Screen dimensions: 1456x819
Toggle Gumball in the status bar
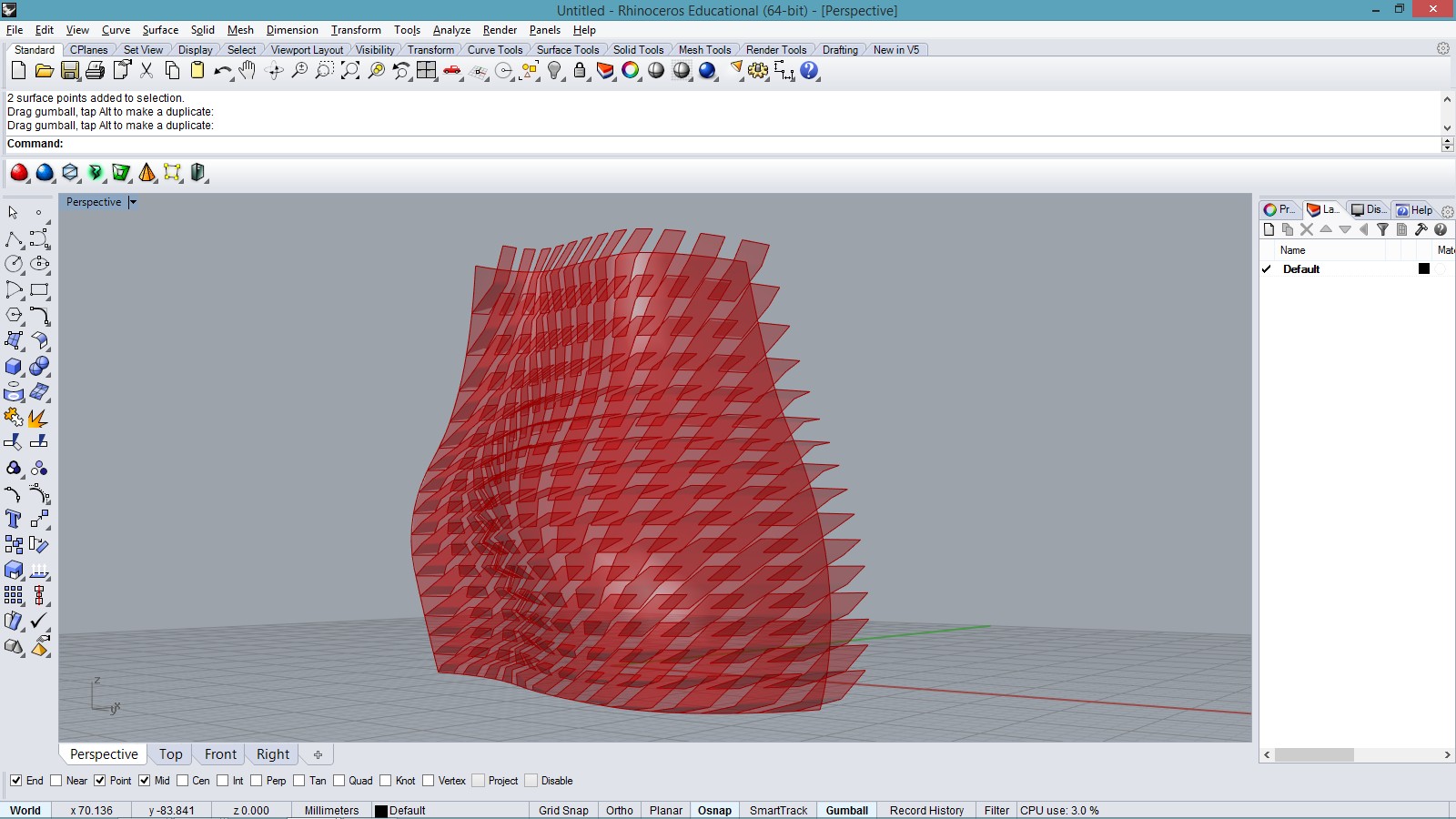[x=846, y=810]
